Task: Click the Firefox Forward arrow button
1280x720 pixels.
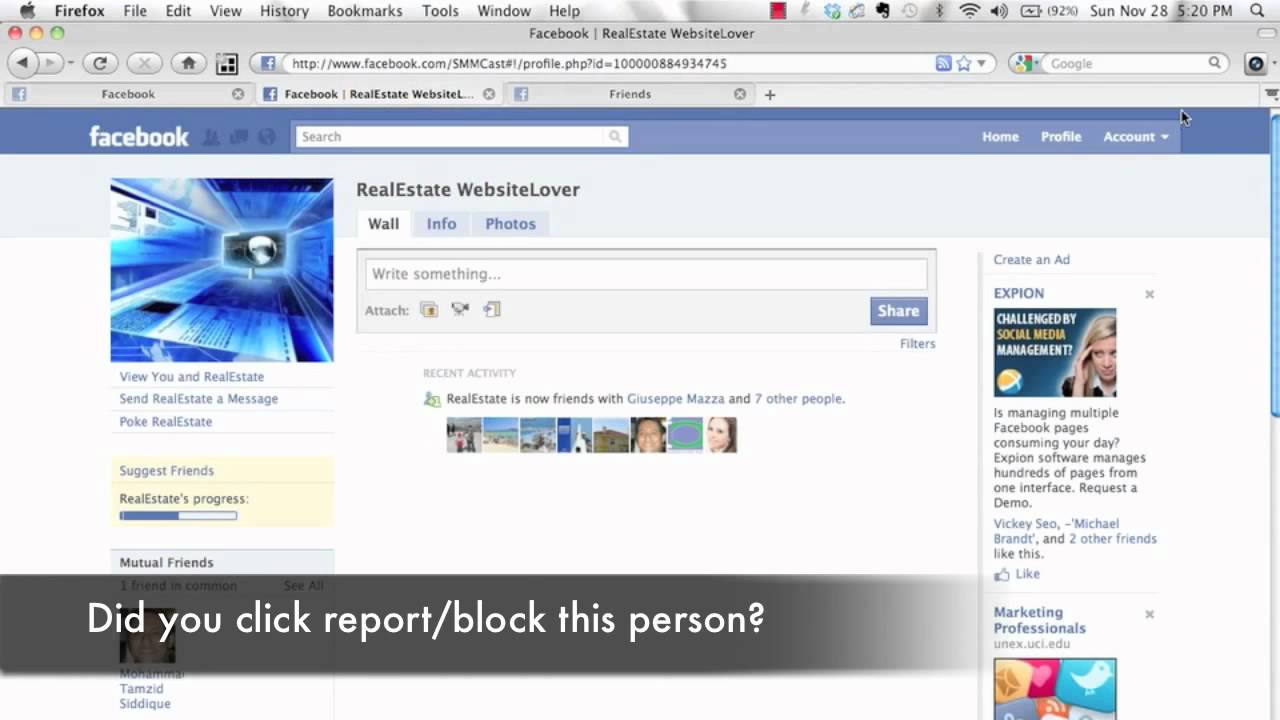Action: tap(51, 63)
